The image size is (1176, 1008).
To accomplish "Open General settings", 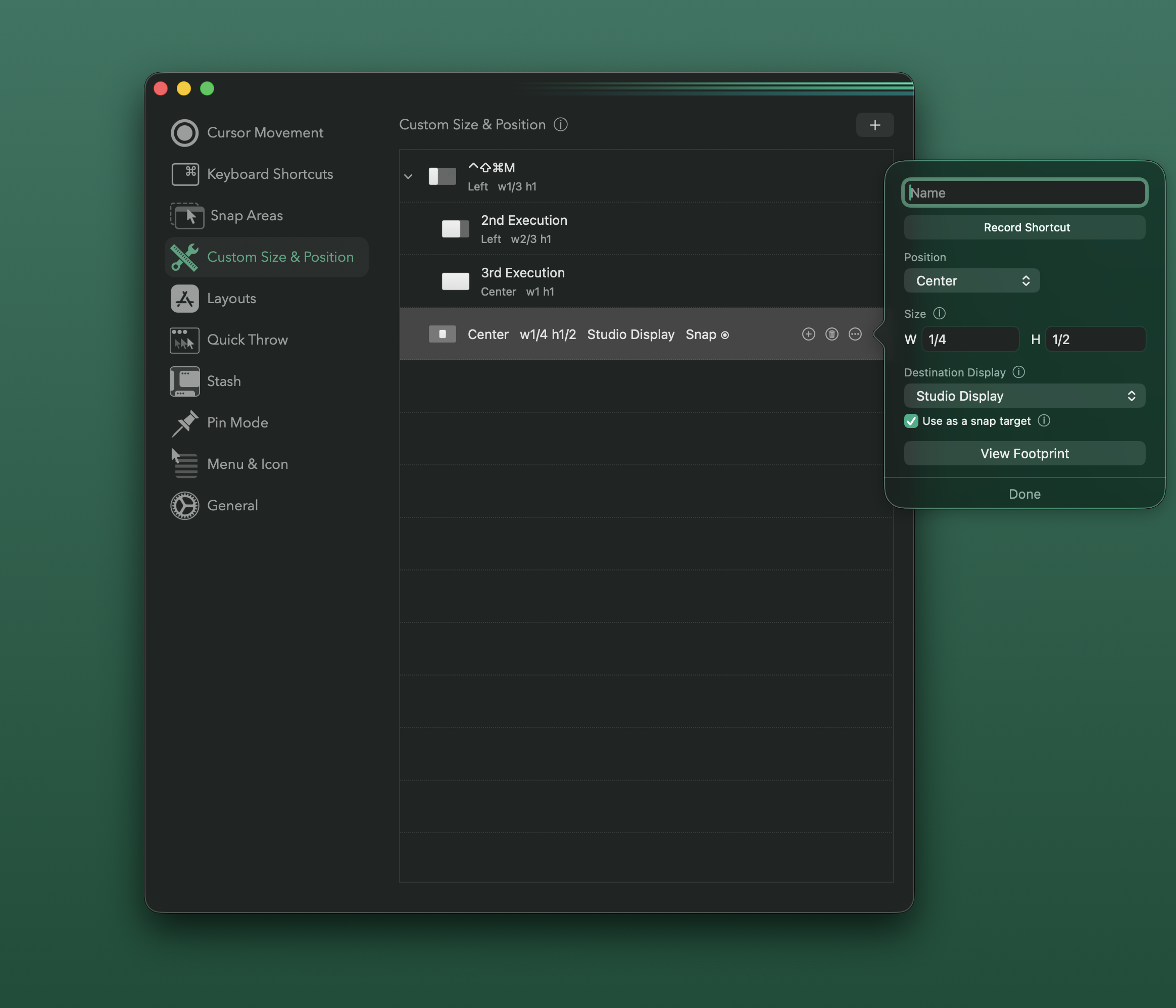I will click(214, 505).
